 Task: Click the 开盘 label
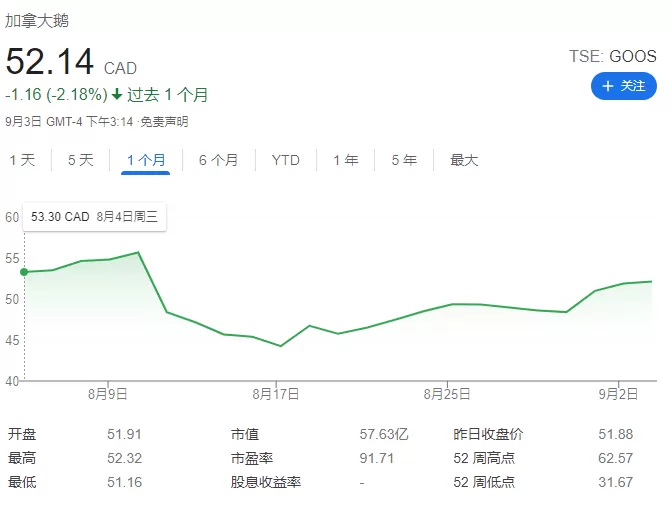(22, 434)
